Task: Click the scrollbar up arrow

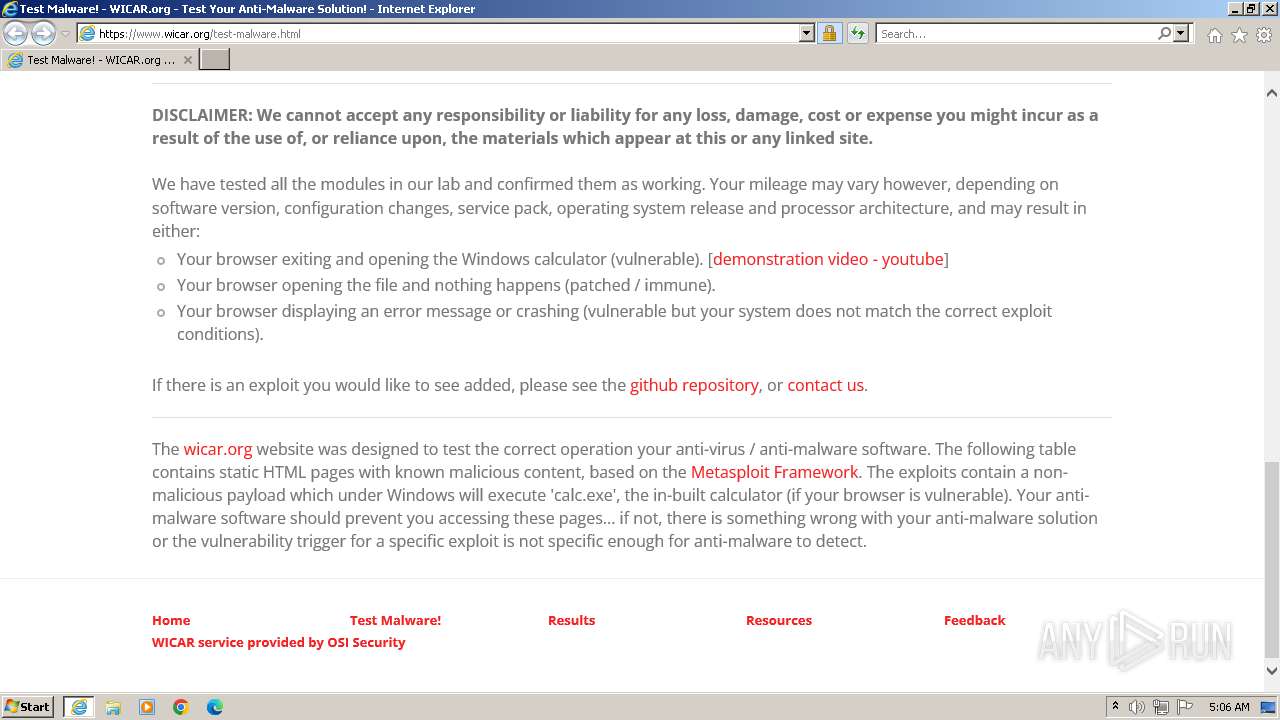Action: coord(1272,93)
